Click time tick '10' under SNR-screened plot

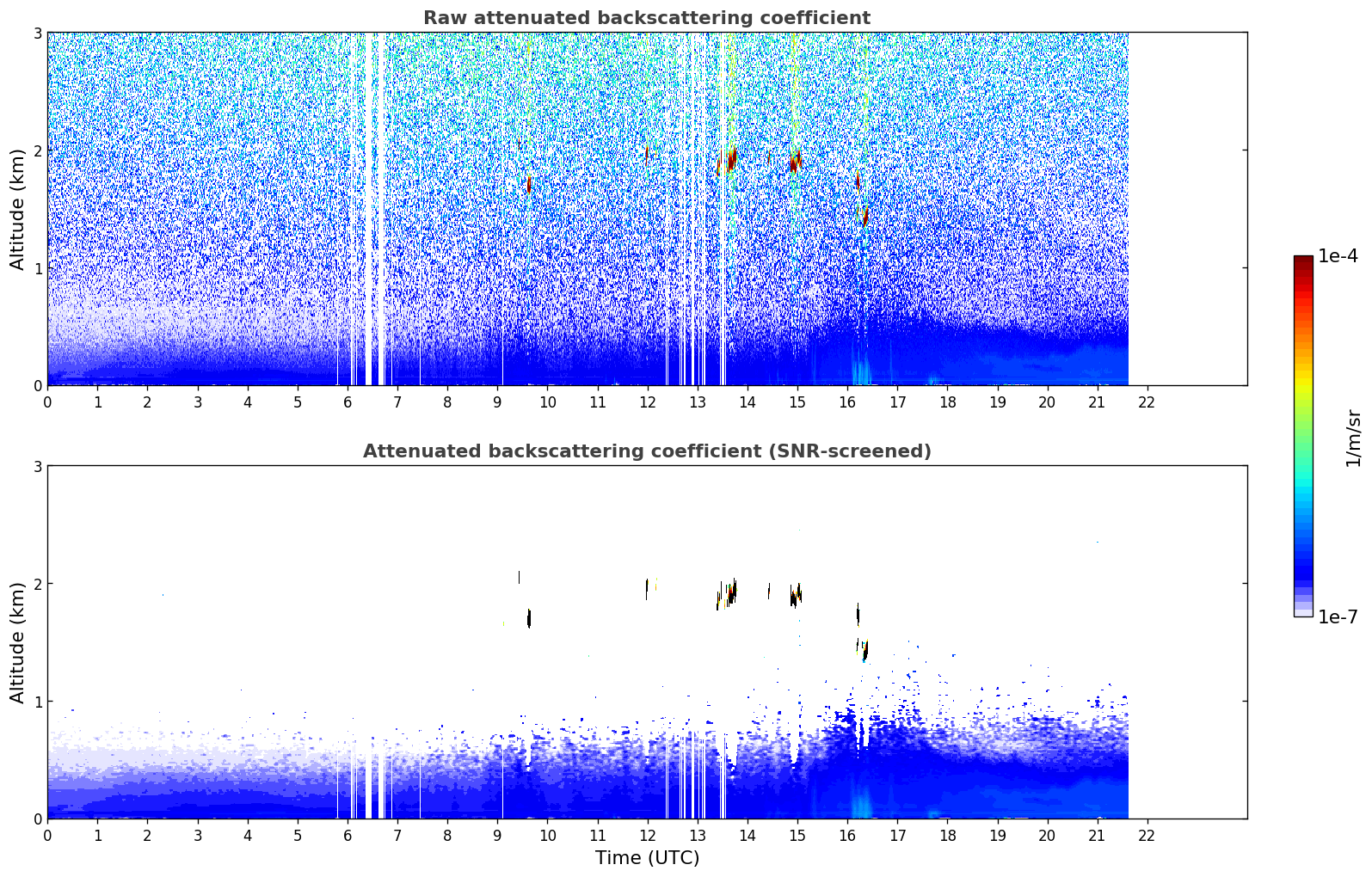click(547, 835)
